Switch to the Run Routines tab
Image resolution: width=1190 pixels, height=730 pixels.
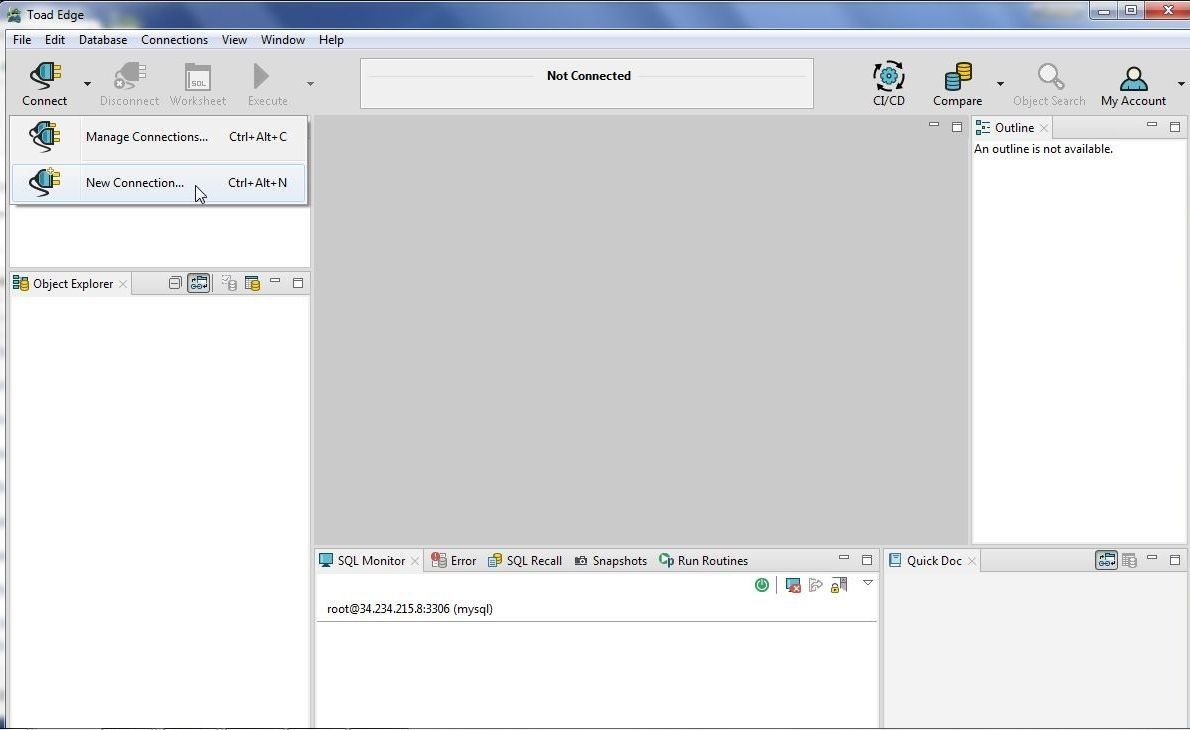click(x=704, y=561)
